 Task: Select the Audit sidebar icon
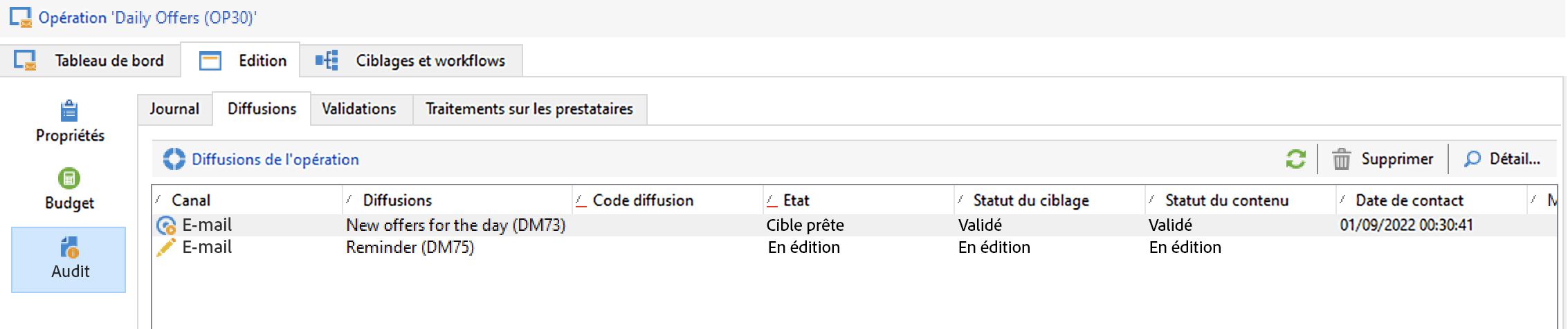pos(69,247)
